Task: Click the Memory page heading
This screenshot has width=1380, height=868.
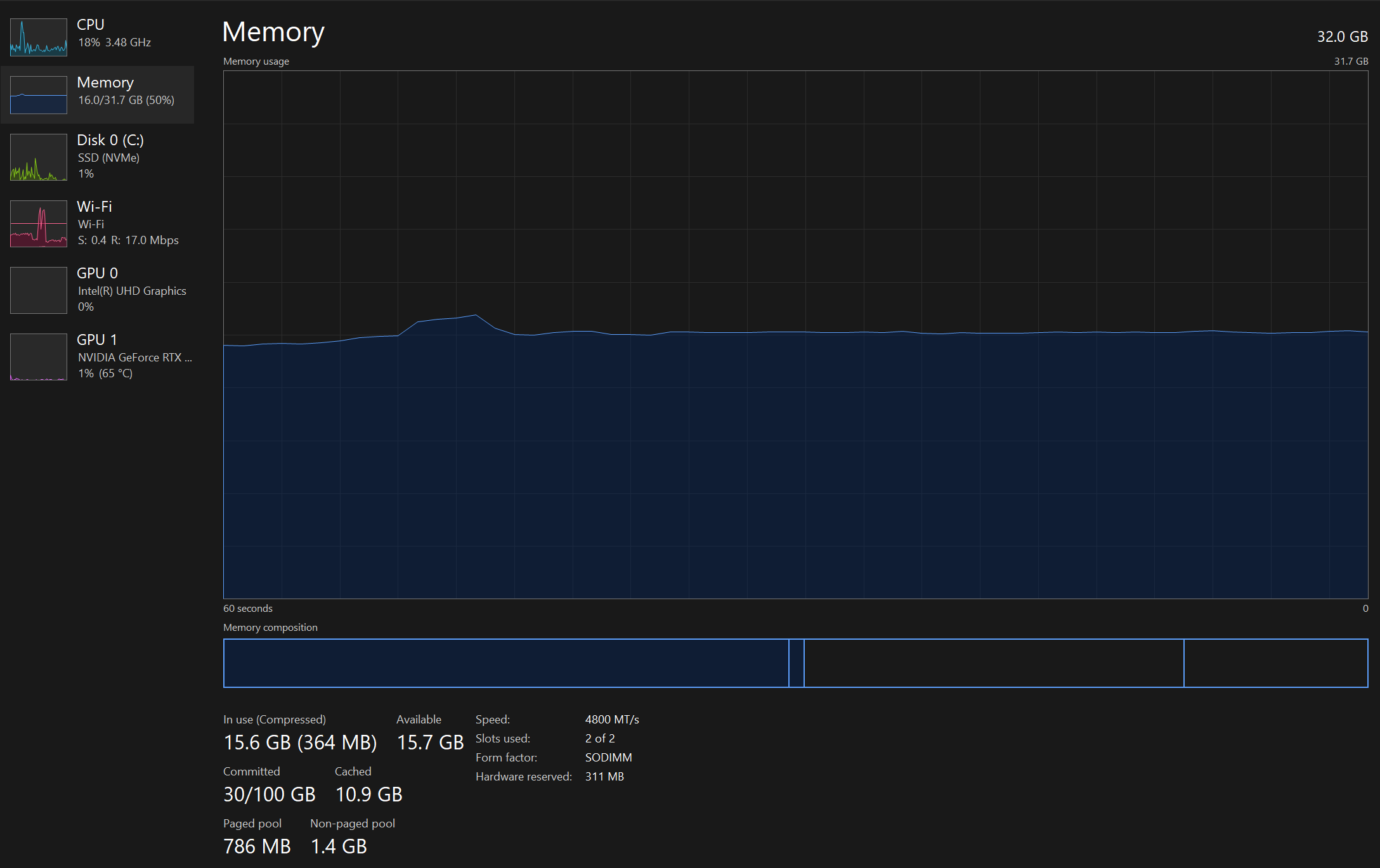Action: 273,32
